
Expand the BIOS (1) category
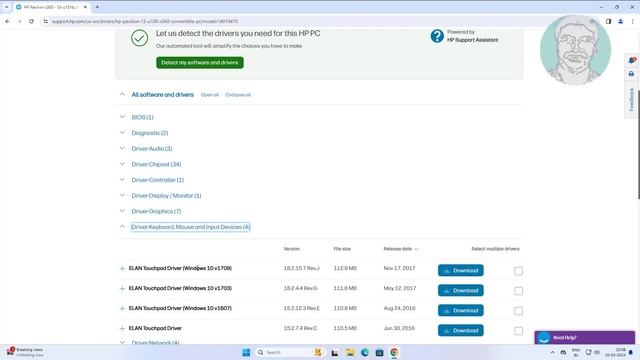(x=142, y=117)
